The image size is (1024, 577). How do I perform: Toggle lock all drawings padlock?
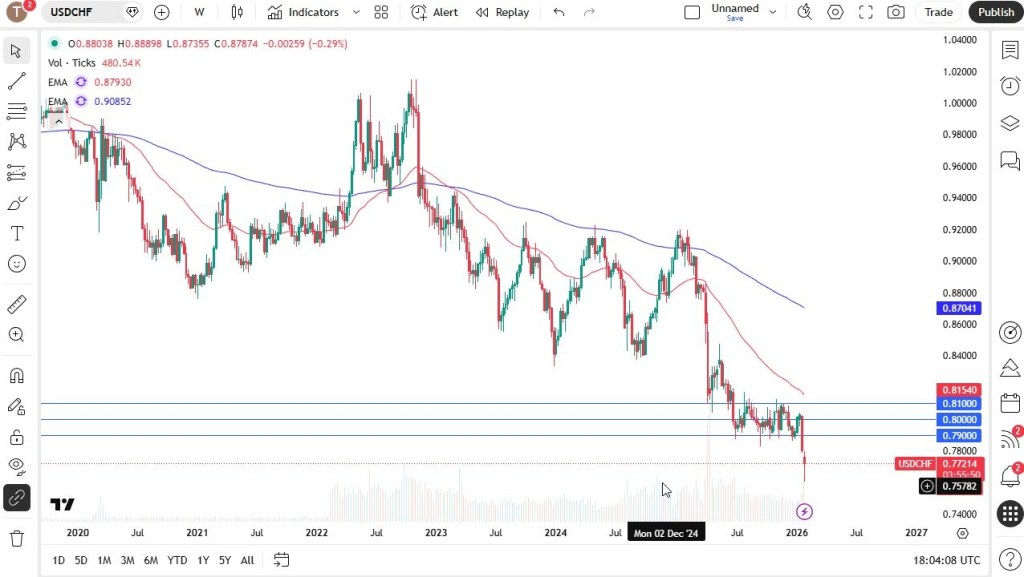(17, 437)
